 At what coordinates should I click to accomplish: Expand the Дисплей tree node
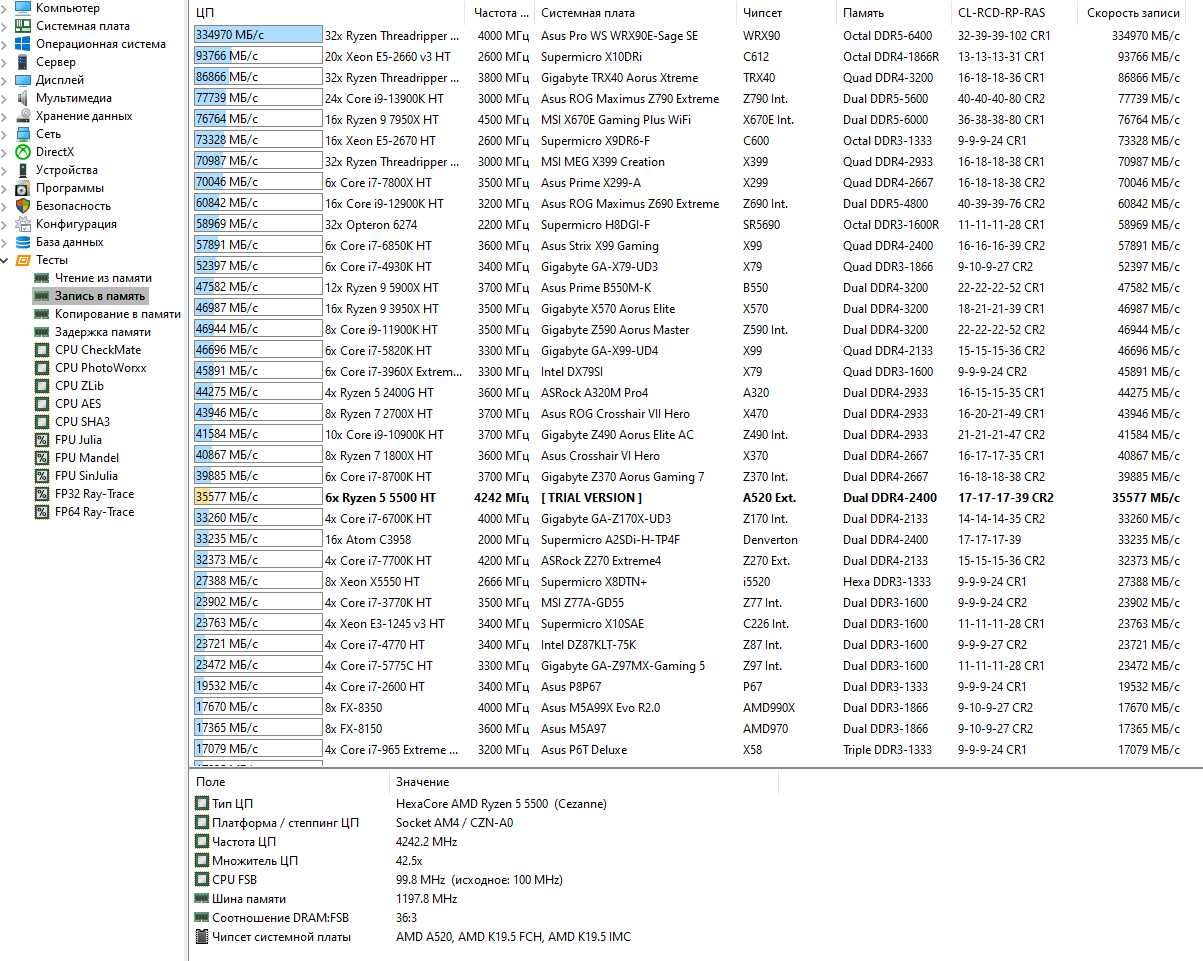click(x=5, y=80)
